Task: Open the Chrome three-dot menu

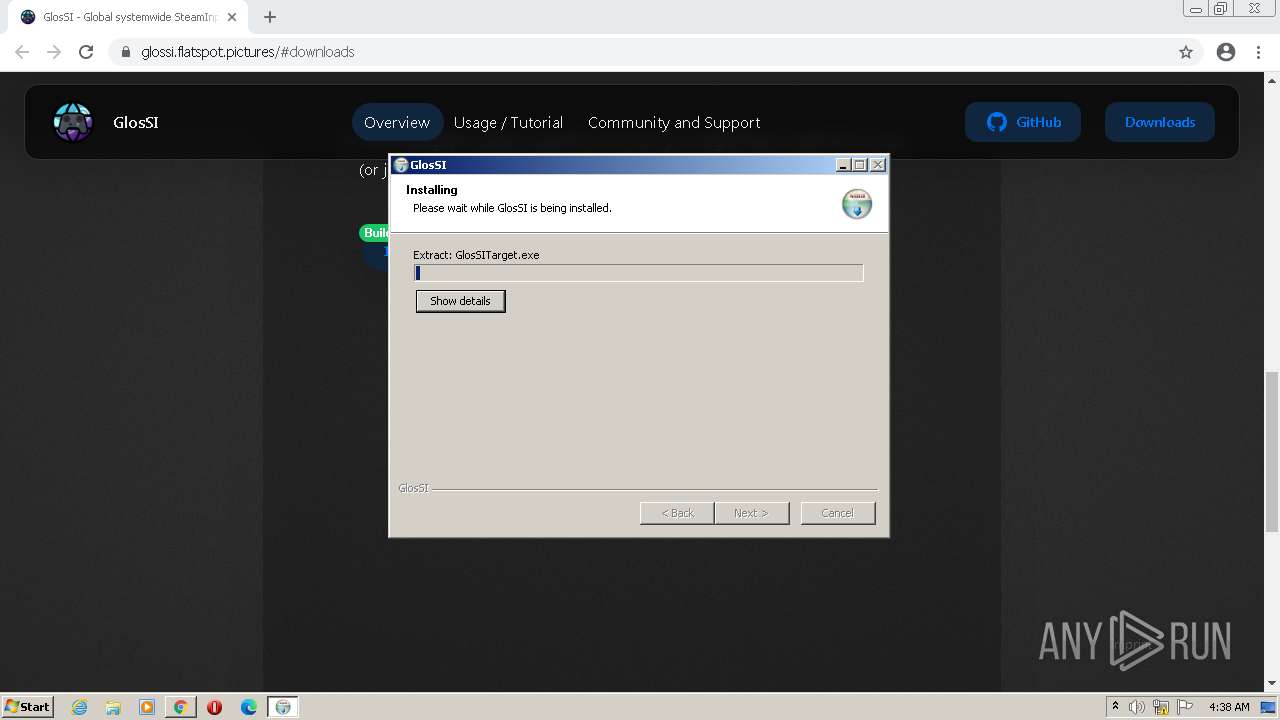Action: pos(1259,52)
